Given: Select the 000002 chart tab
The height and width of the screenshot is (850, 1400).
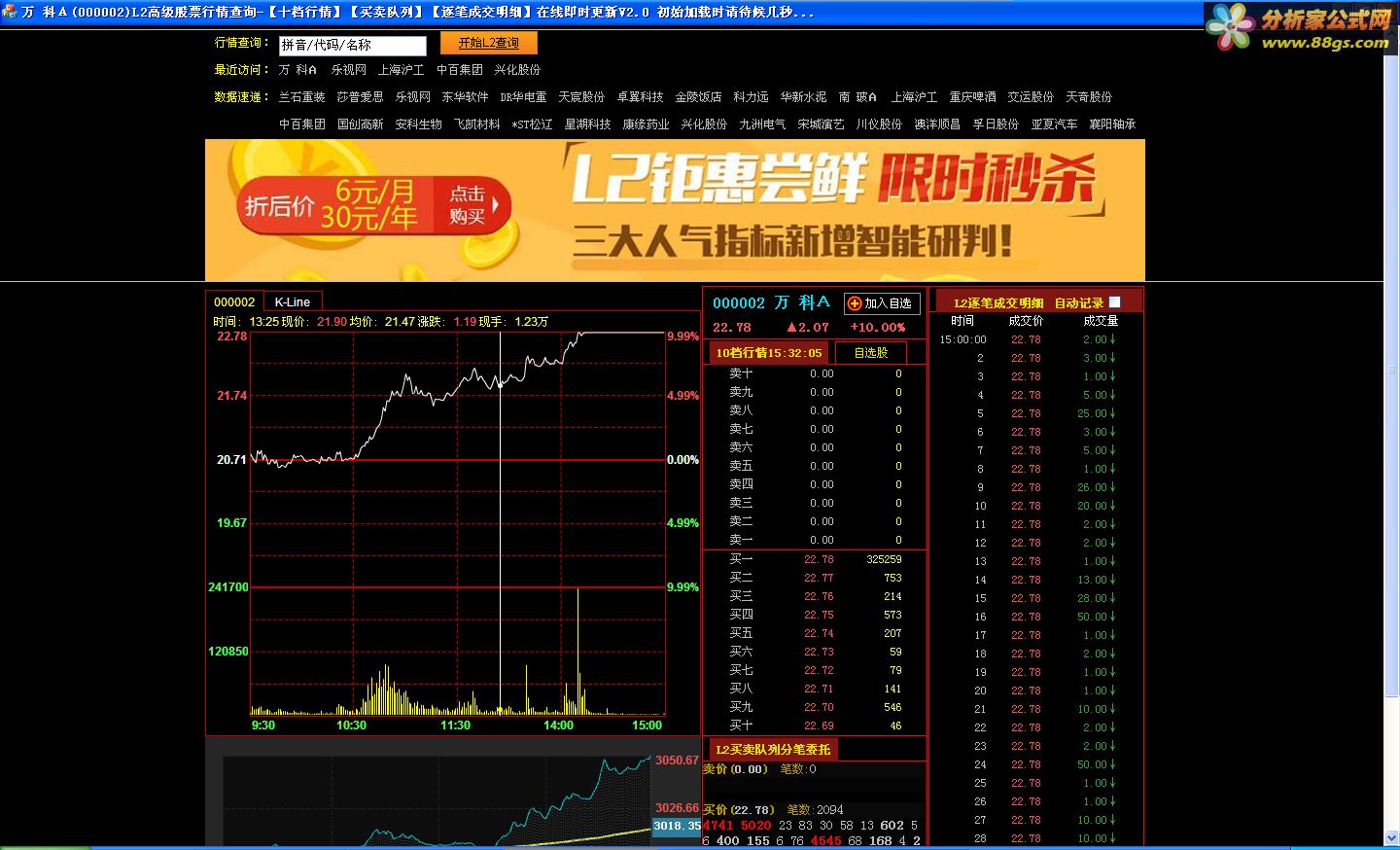Looking at the screenshot, I should tap(234, 302).
